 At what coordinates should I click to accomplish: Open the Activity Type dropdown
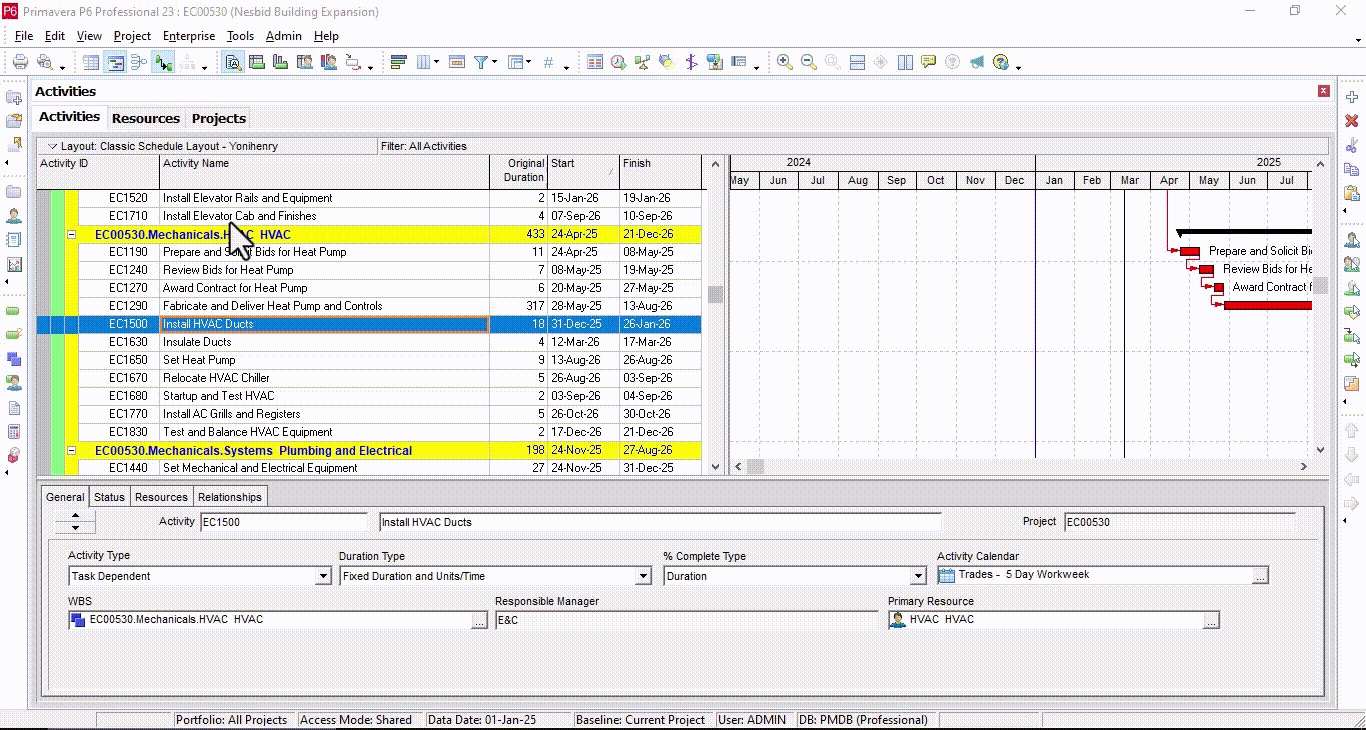click(323, 576)
